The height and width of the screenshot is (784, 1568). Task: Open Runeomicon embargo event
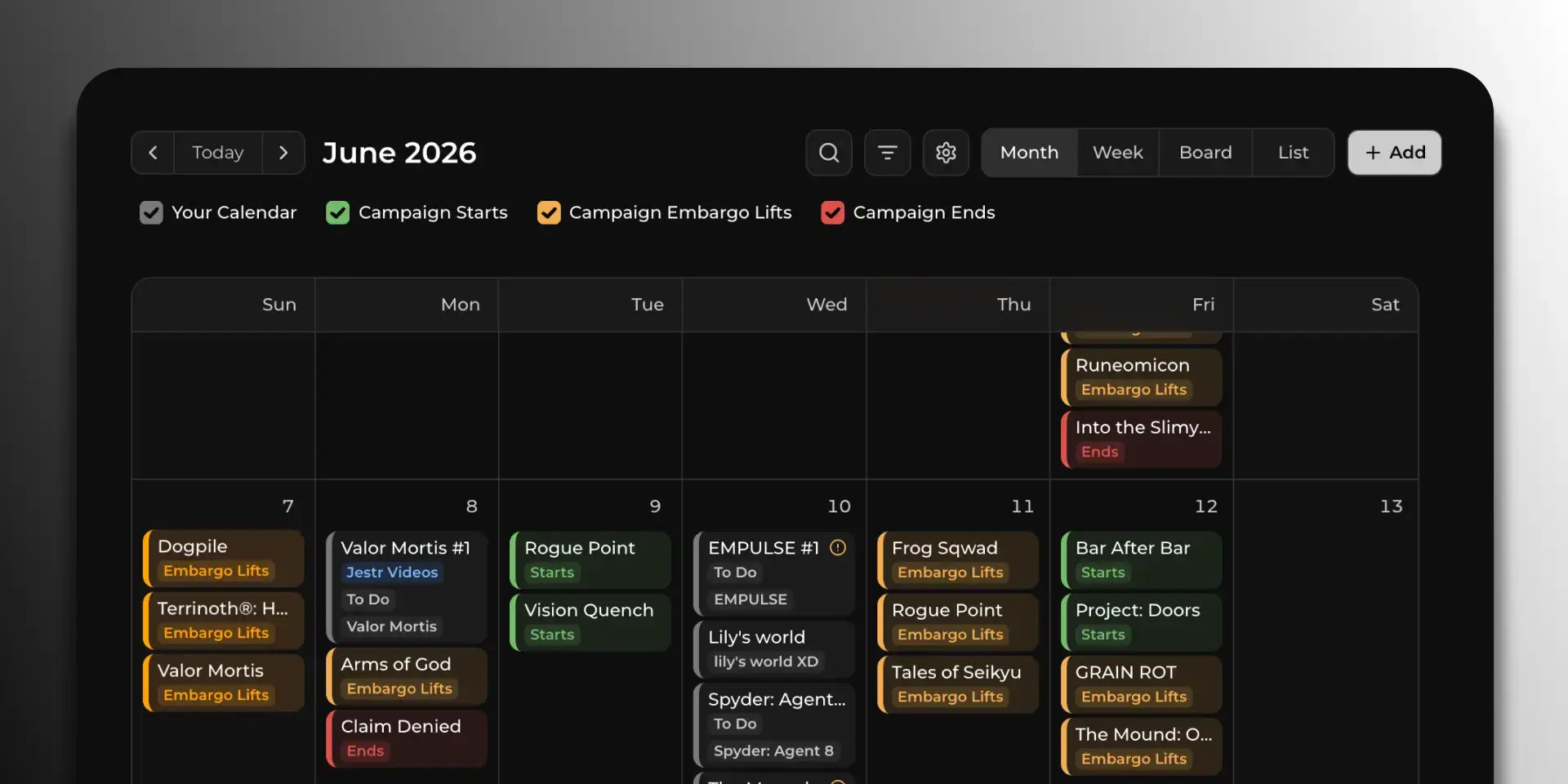[x=1141, y=377]
